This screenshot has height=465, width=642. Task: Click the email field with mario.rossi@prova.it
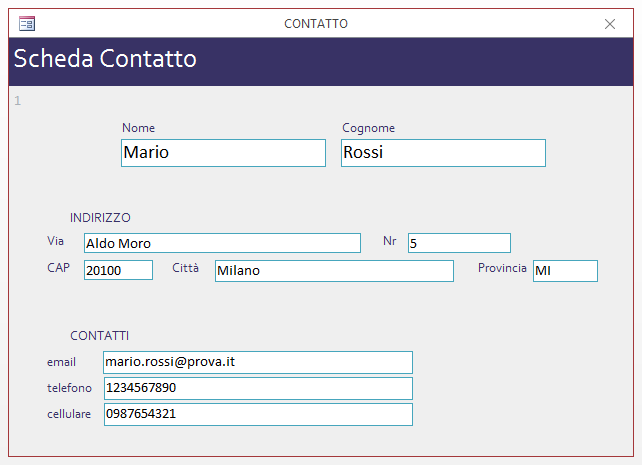coord(258,362)
